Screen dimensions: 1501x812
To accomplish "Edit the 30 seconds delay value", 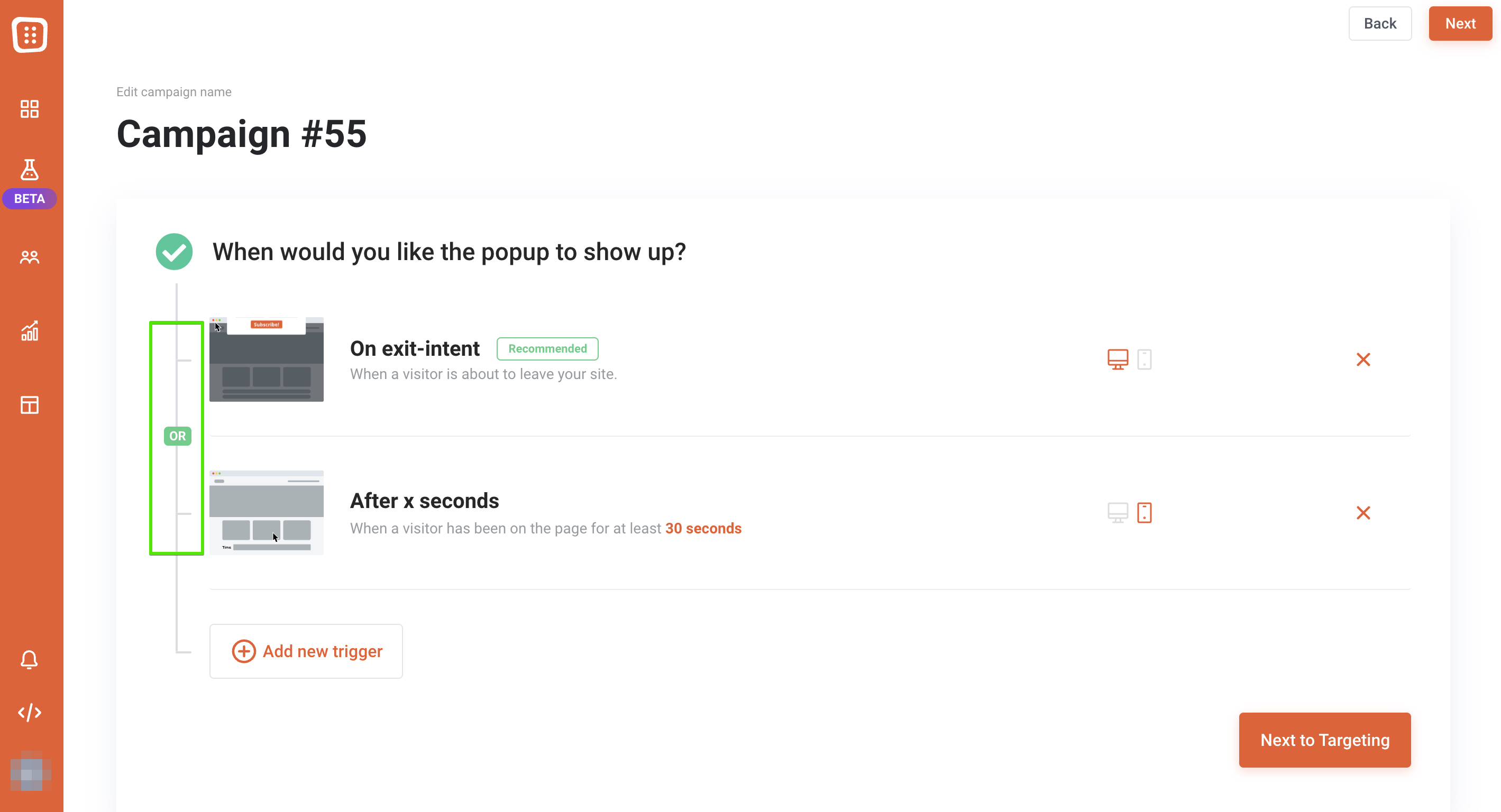I will [703, 528].
